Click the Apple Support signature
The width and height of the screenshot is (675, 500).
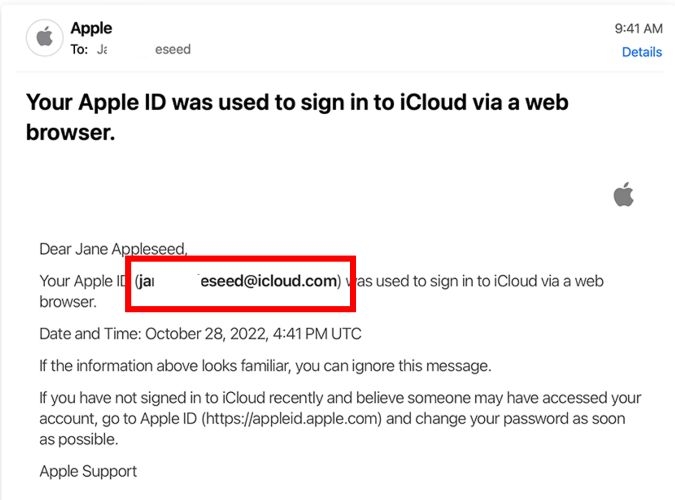(88, 471)
